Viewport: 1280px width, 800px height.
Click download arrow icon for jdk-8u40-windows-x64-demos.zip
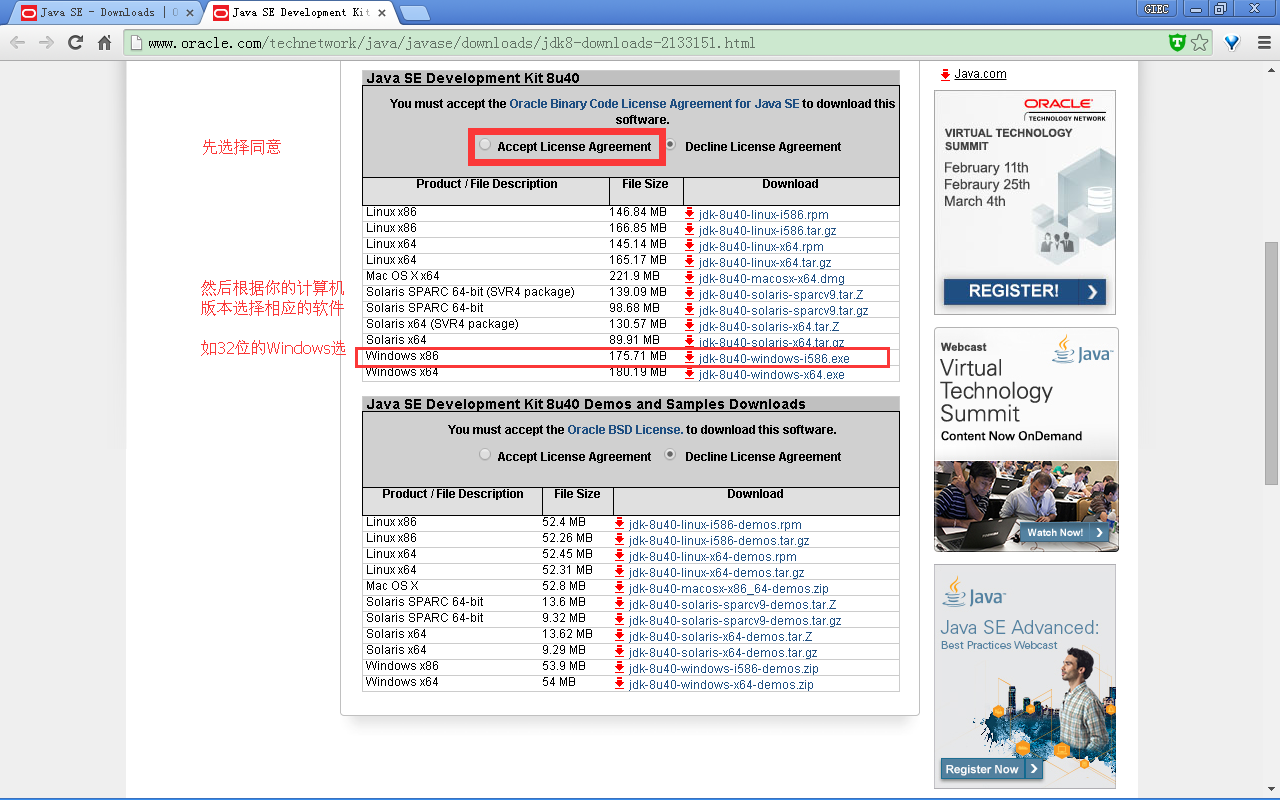[619, 684]
